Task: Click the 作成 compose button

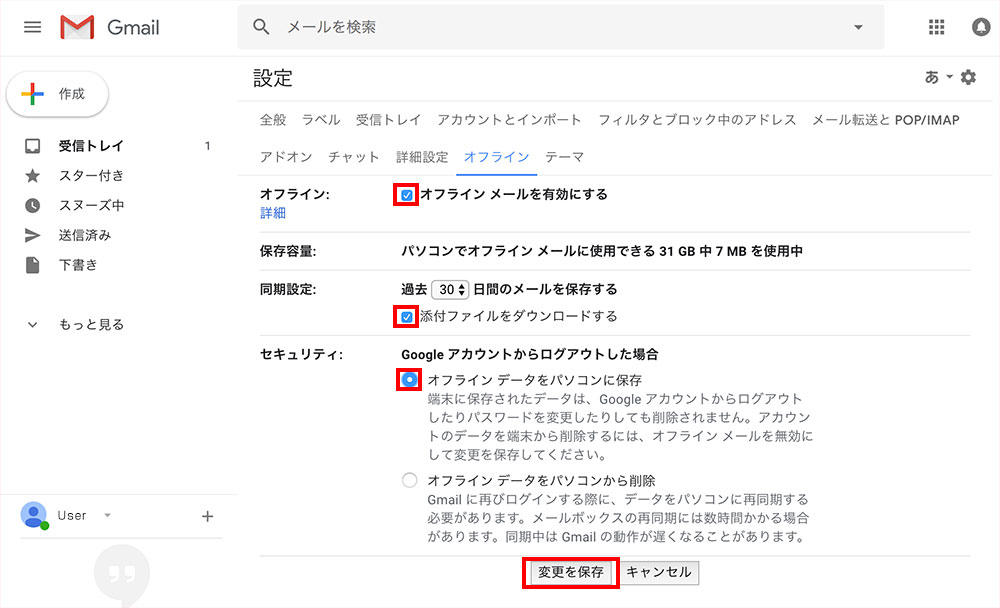Action: (58, 94)
